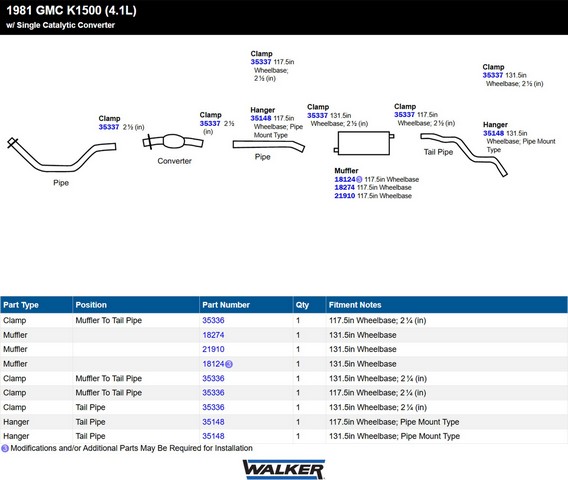
Task: Open the top-right 131.5in clamp 35337 link
Action: (x=493, y=75)
